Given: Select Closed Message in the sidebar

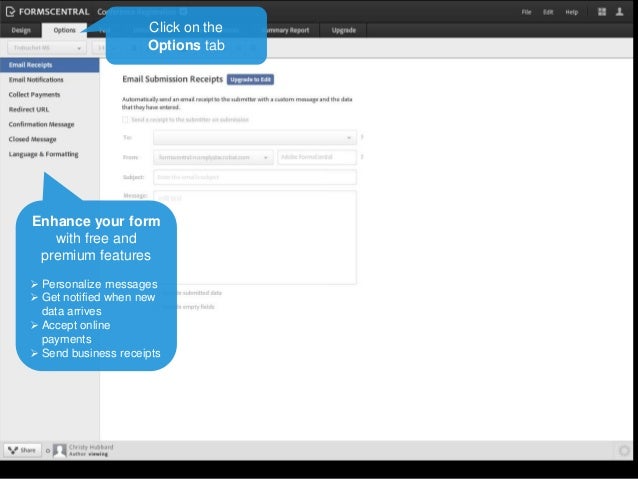Looking at the screenshot, I should [49, 139].
